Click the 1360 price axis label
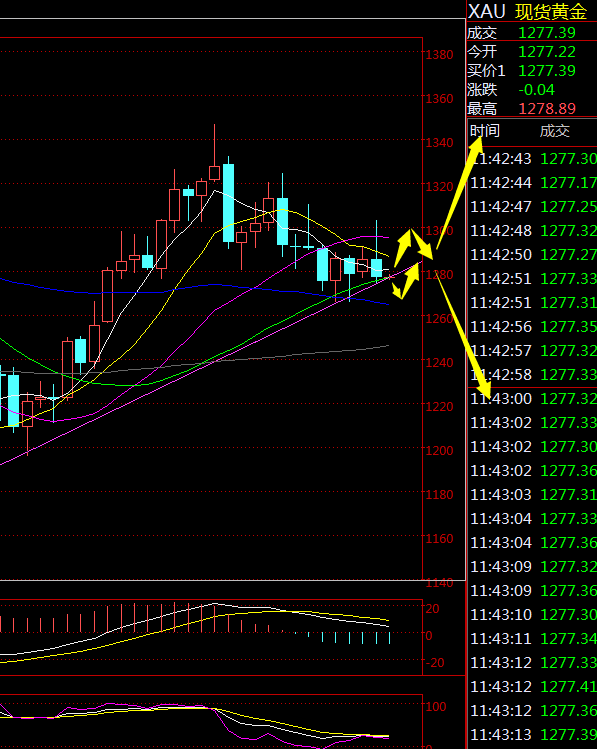This screenshot has width=597, height=749. coord(439,98)
